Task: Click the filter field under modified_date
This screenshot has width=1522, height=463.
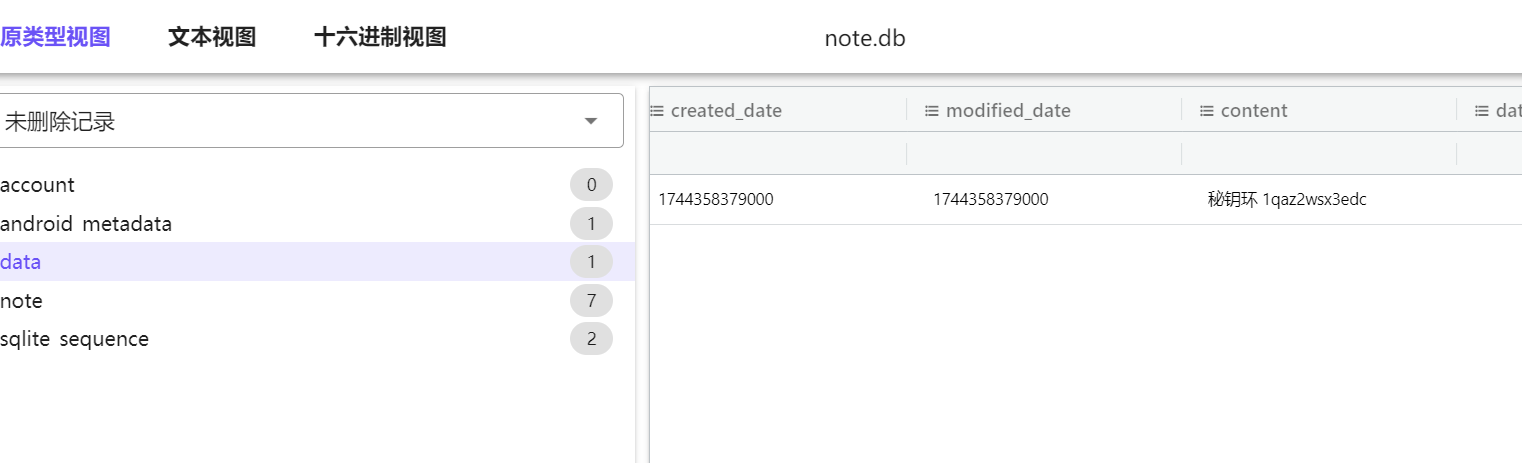Action: point(1044,154)
